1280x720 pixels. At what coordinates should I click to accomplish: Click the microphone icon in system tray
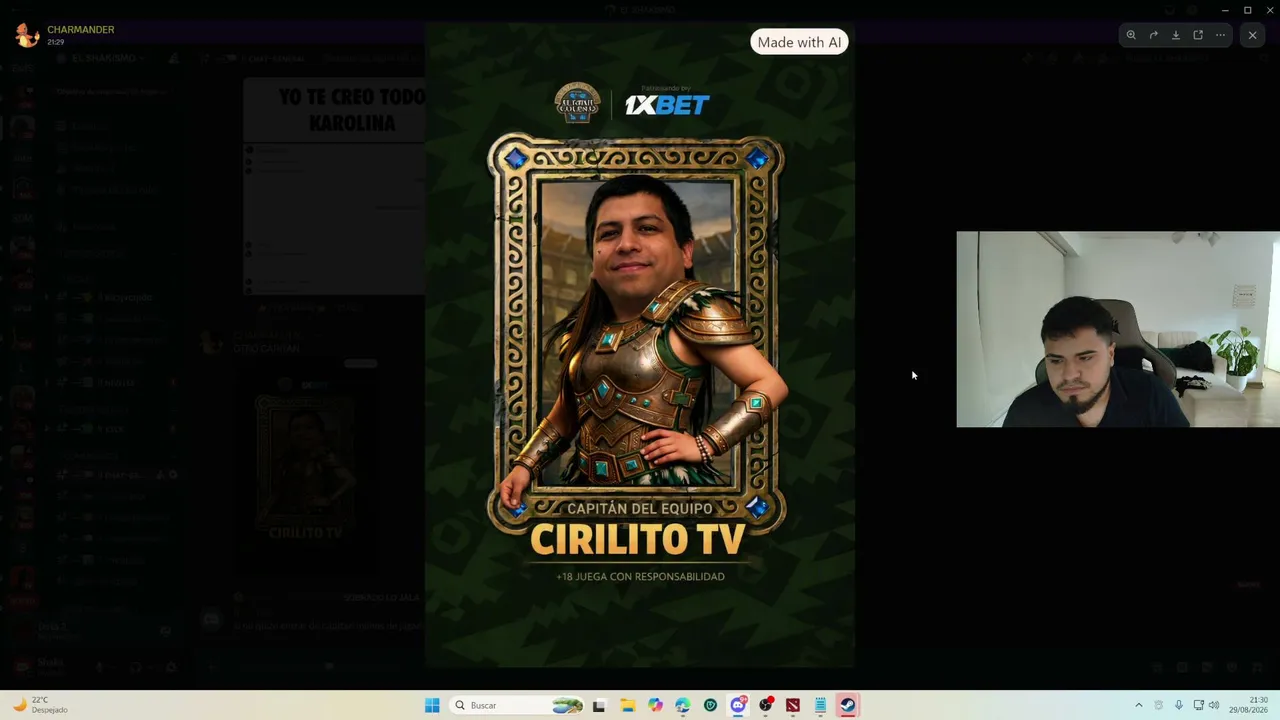pyautogui.click(x=1179, y=705)
